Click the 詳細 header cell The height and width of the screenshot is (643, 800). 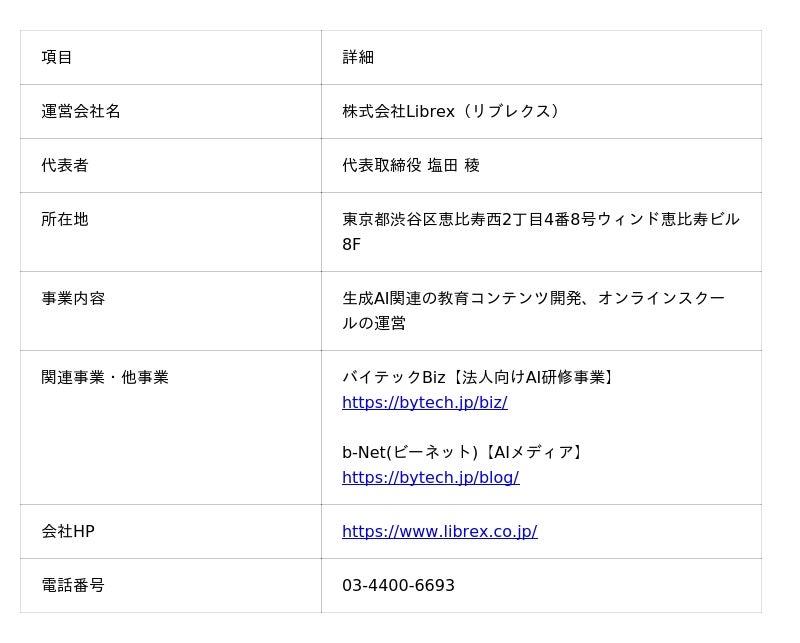click(x=358, y=58)
